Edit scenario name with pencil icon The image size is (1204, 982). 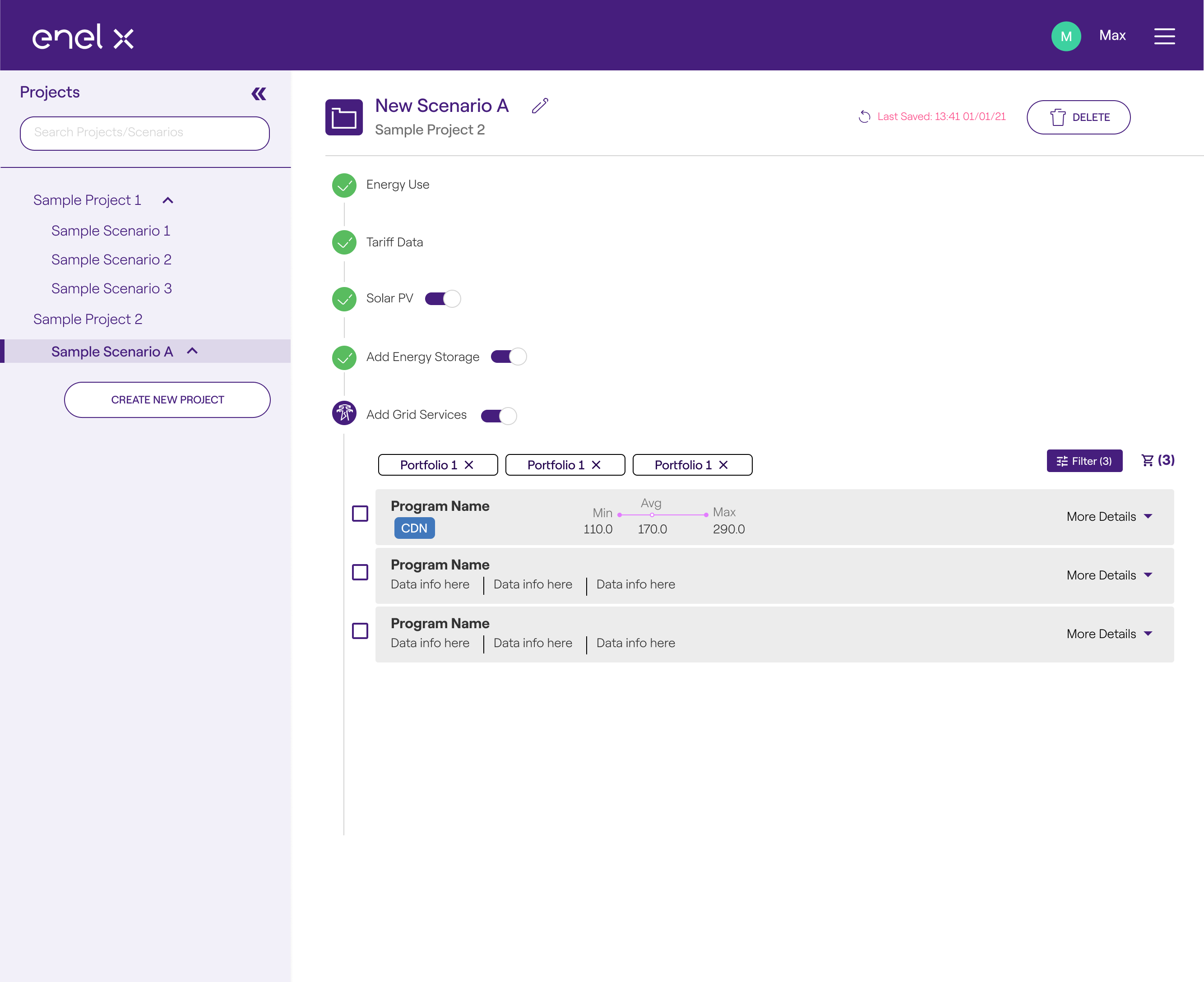pos(540,106)
